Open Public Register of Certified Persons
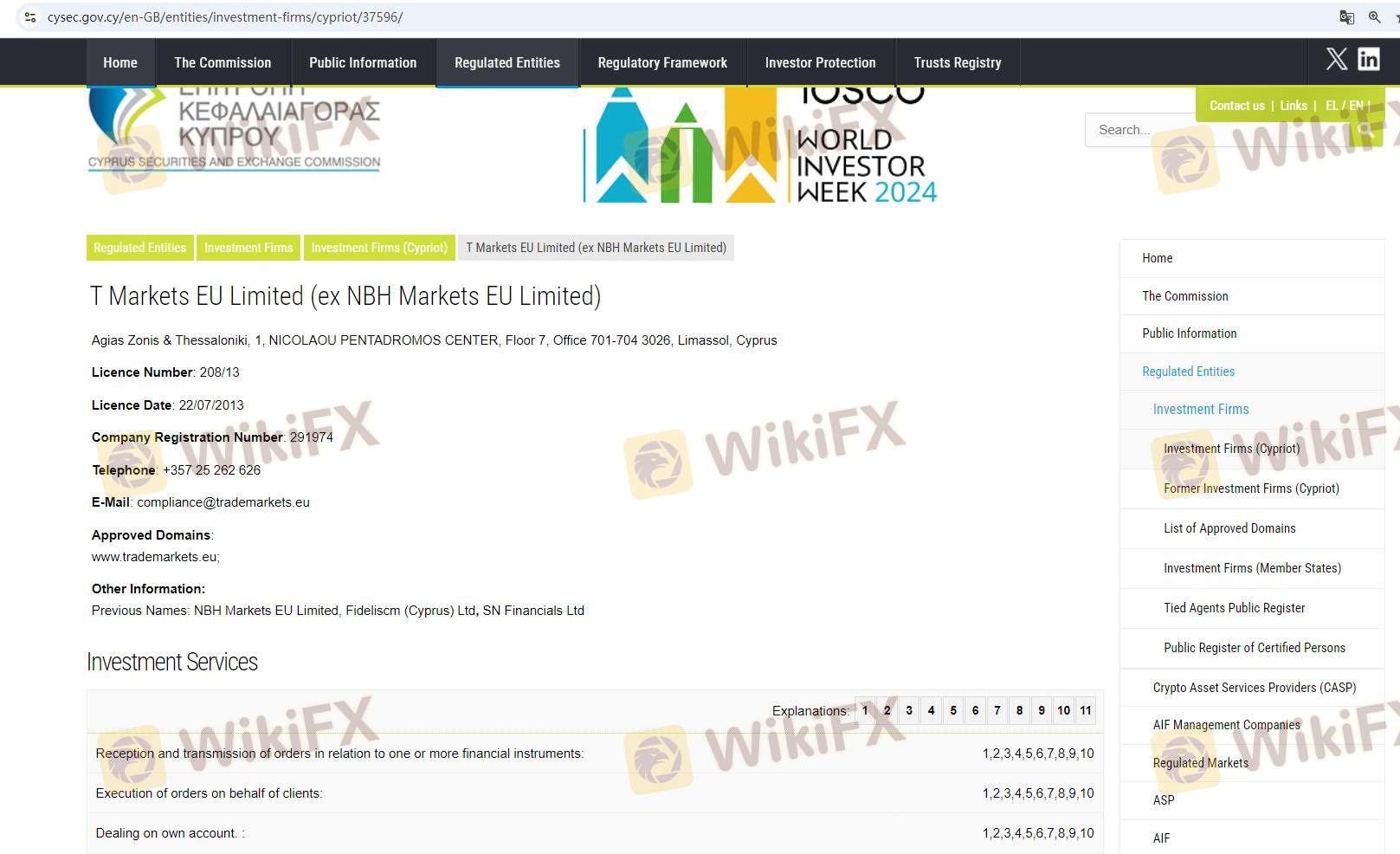The height and width of the screenshot is (854, 1400). click(1252, 648)
